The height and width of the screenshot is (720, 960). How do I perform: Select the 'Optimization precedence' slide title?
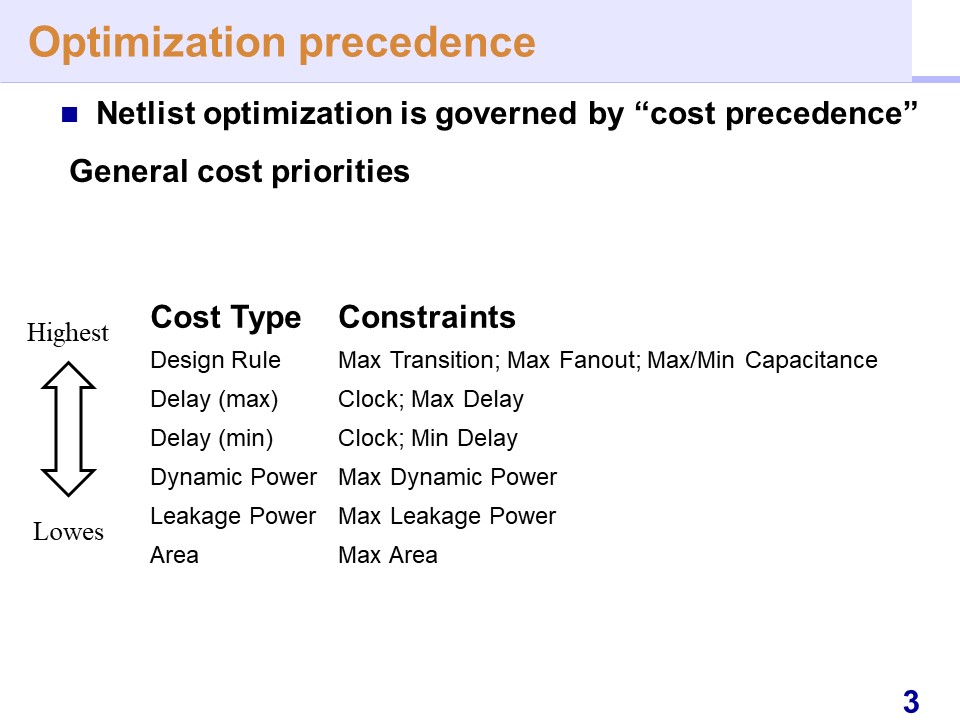coord(282,42)
